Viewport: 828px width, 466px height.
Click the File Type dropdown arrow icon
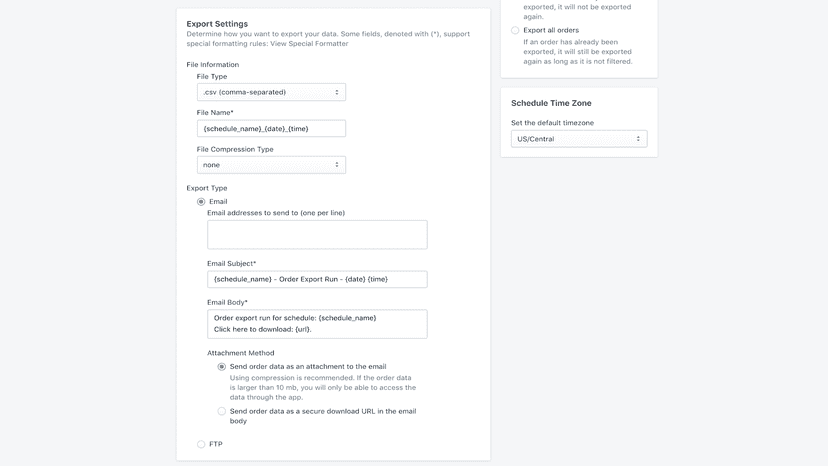336,92
